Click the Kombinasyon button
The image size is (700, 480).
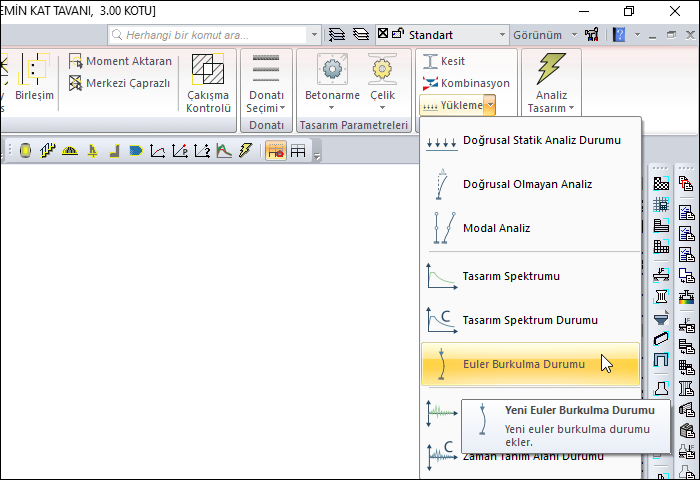click(x=465, y=83)
